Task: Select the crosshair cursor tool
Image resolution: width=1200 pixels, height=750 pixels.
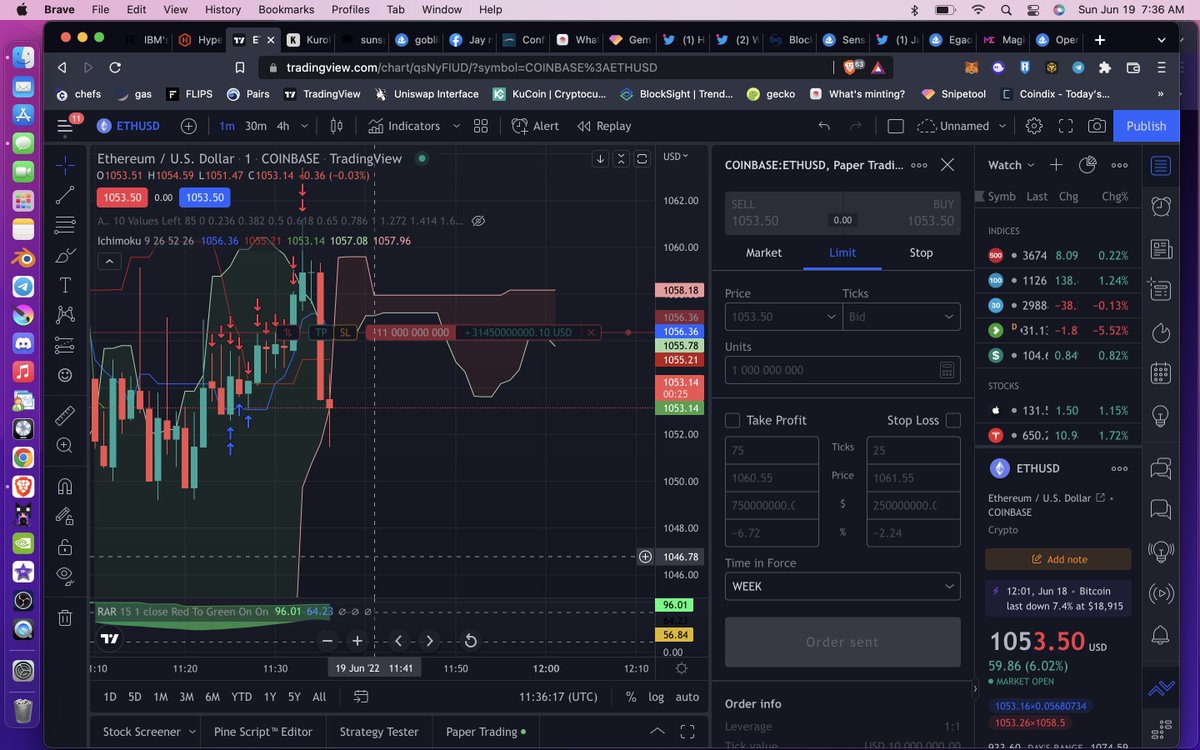Action: click(65, 163)
